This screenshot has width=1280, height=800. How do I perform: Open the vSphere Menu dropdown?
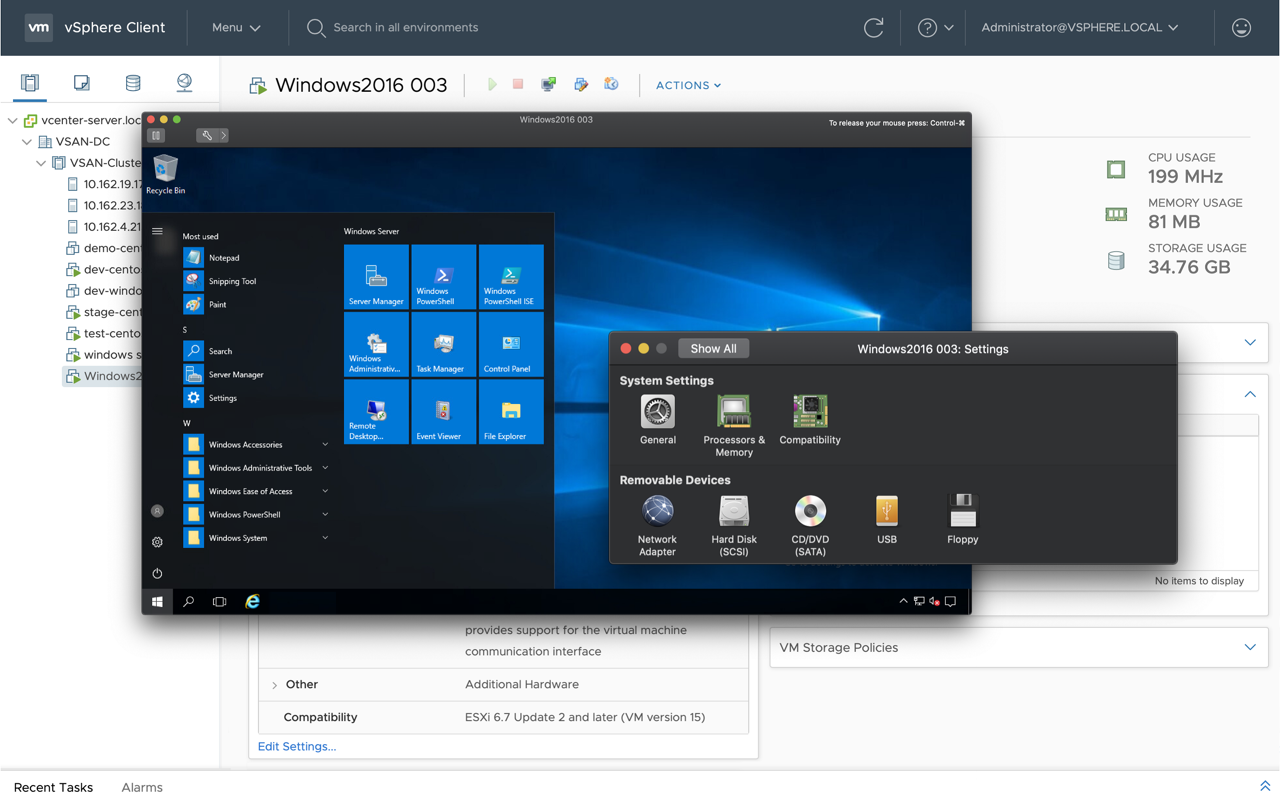click(236, 28)
